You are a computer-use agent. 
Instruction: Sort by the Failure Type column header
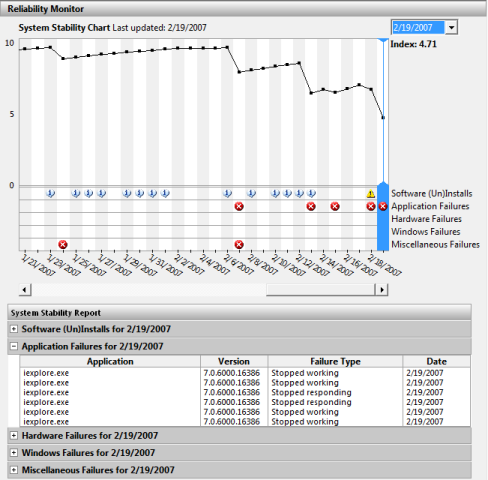coord(335,361)
